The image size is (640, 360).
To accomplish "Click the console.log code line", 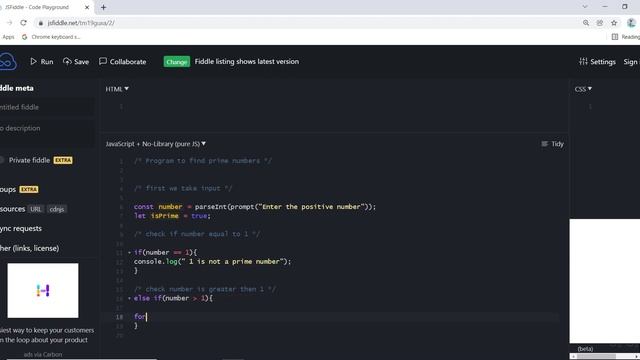I will point(212,262).
